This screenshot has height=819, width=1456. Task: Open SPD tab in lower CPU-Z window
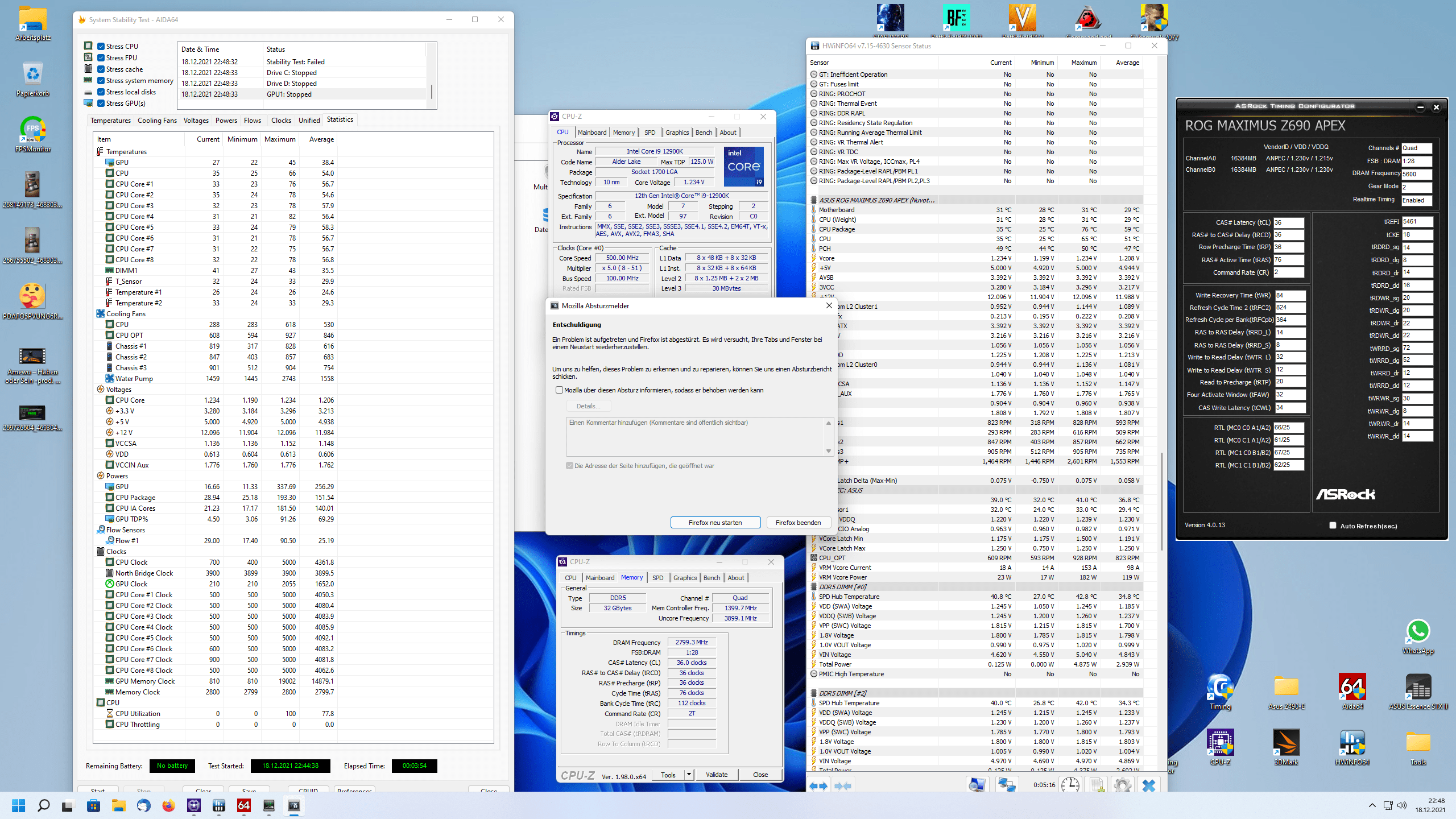657,578
